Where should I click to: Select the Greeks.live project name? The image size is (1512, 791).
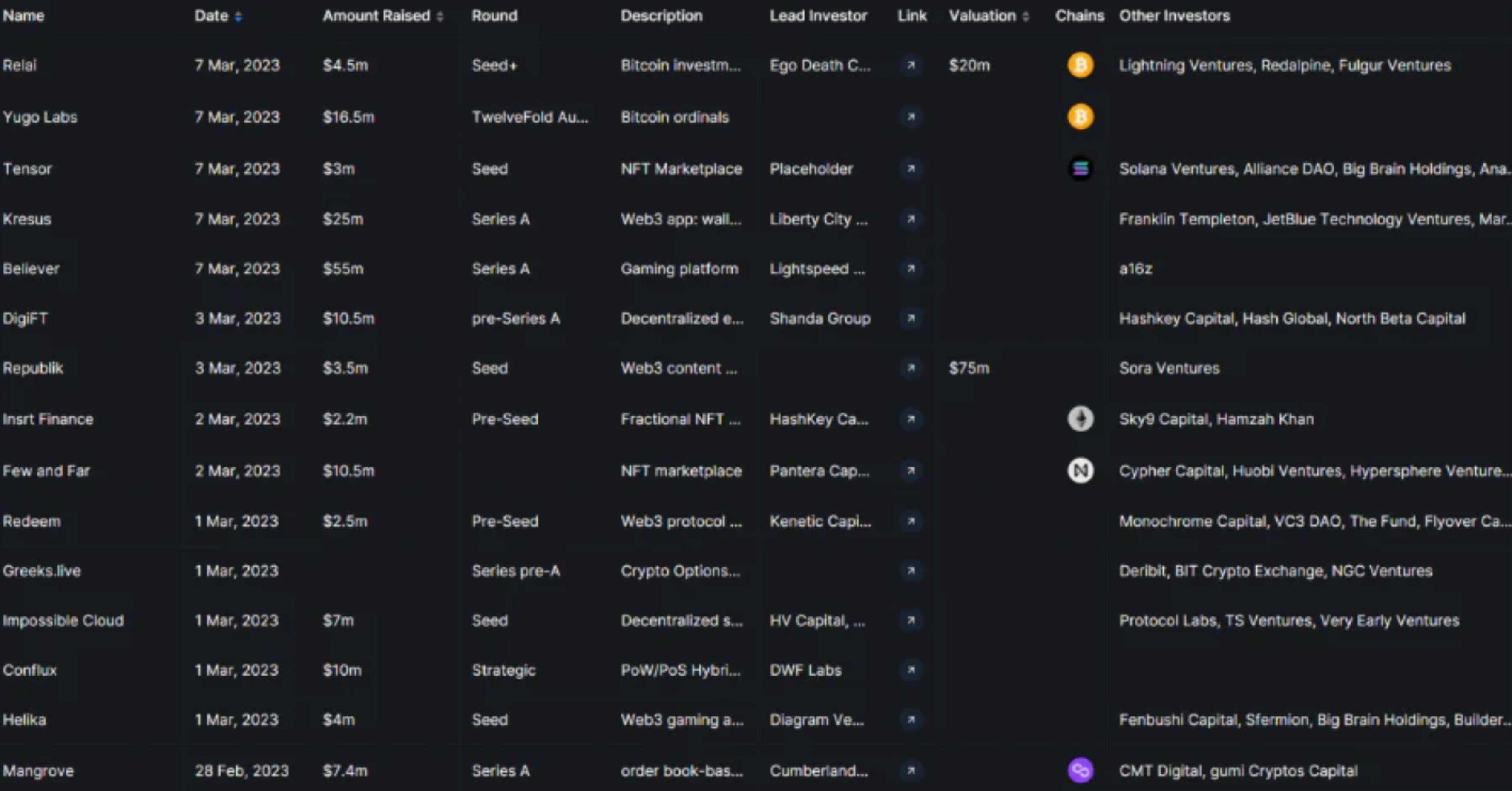(42, 570)
